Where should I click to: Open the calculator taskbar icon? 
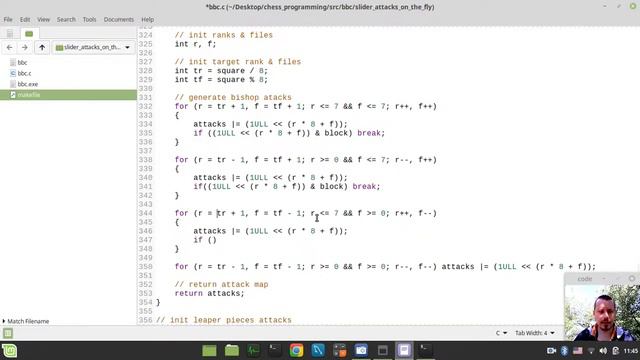pos(340,351)
